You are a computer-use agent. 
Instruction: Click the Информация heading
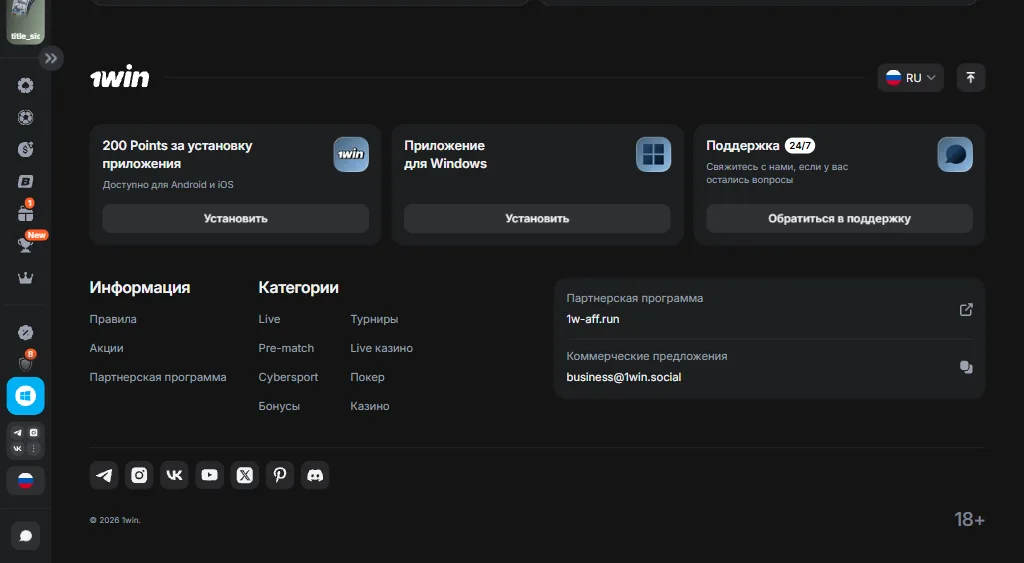[140, 287]
